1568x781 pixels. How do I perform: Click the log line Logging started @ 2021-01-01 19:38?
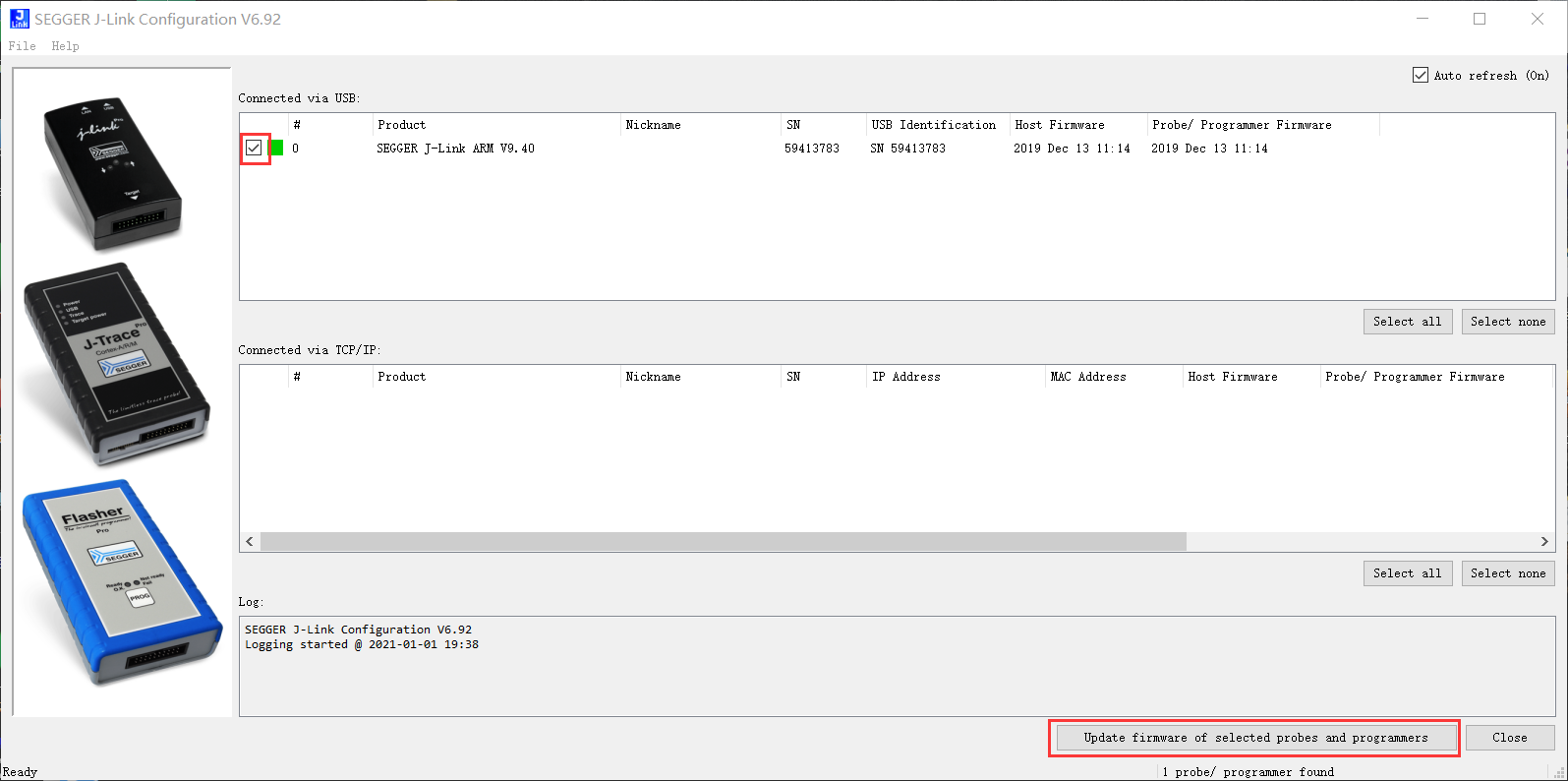click(362, 645)
